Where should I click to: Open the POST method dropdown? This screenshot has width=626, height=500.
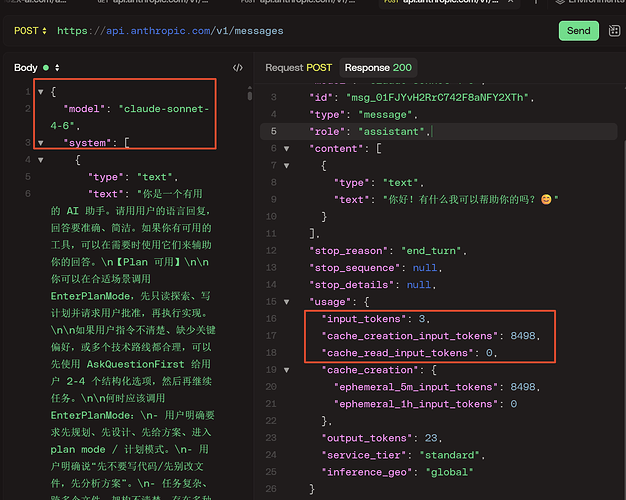[x=30, y=31]
